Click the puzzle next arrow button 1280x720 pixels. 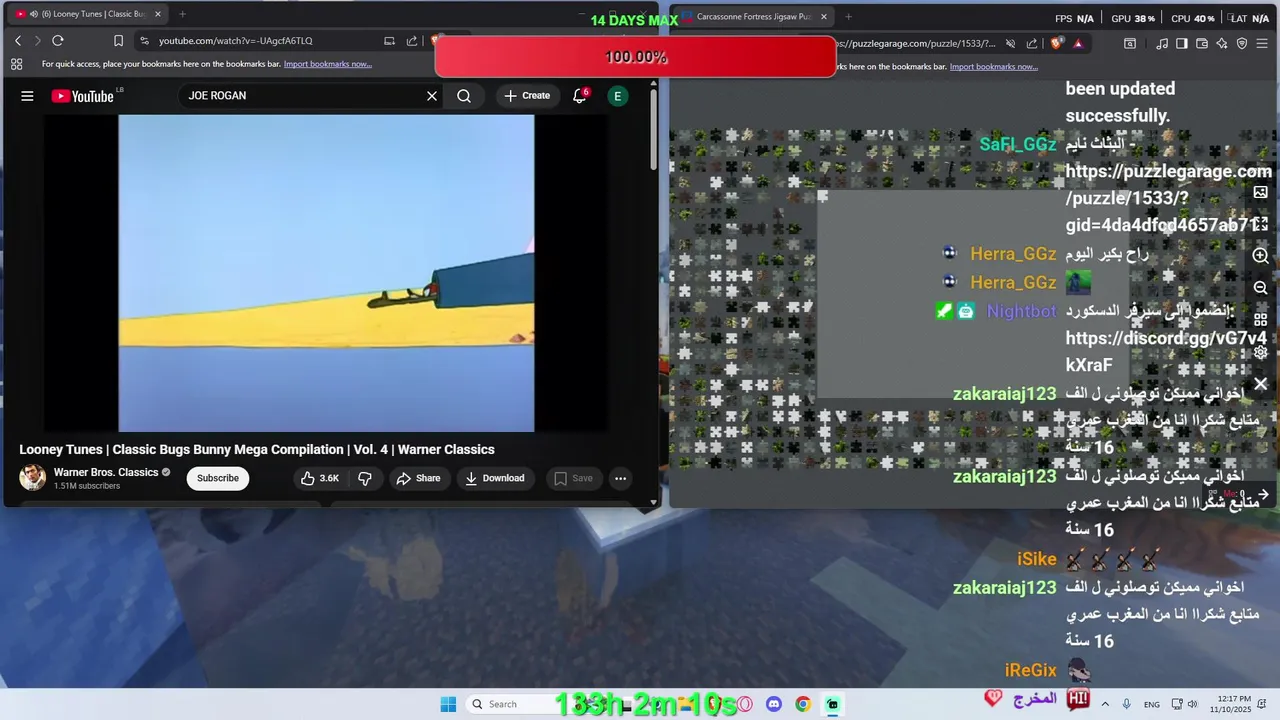tap(1262, 495)
